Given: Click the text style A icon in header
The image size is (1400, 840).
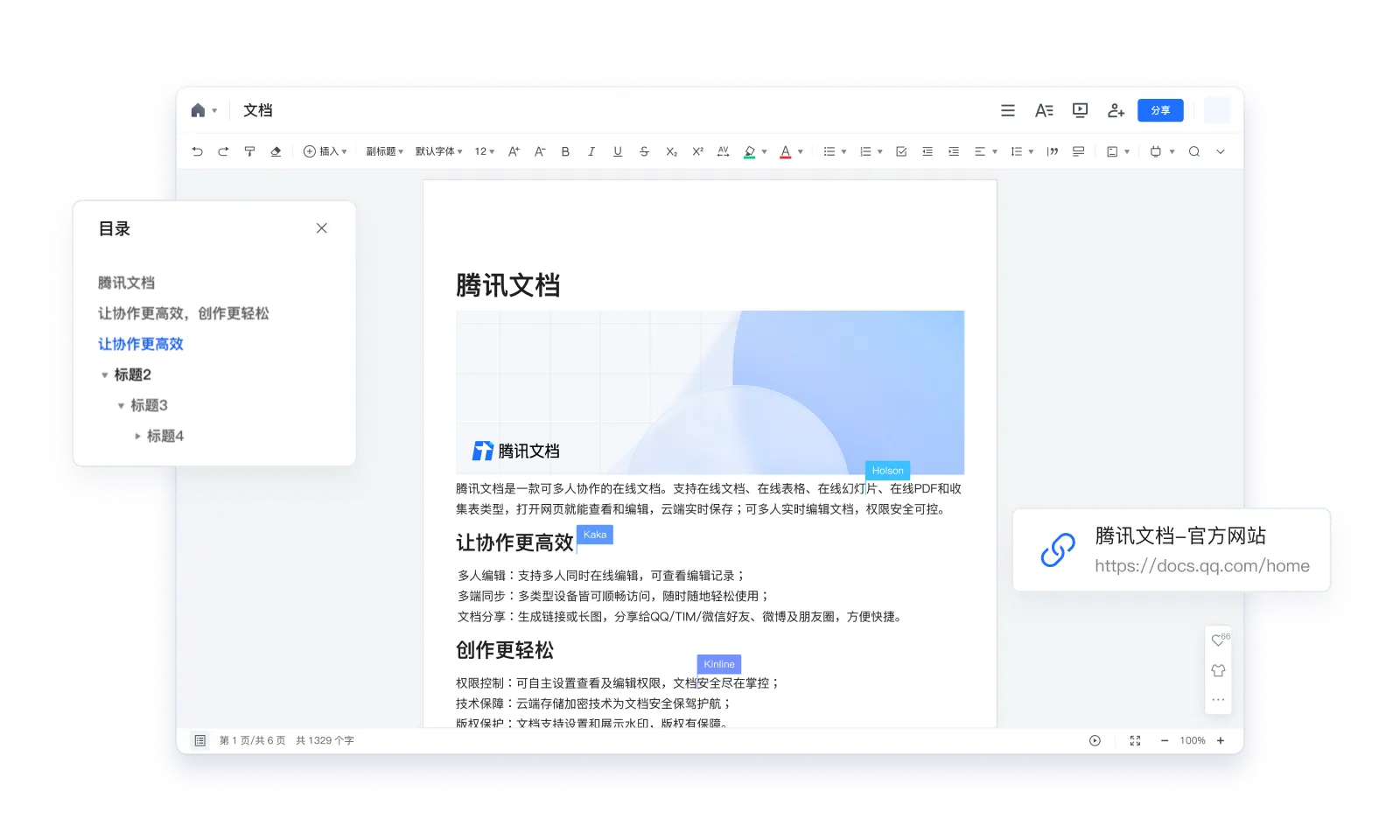Looking at the screenshot, I should 1044,110.
